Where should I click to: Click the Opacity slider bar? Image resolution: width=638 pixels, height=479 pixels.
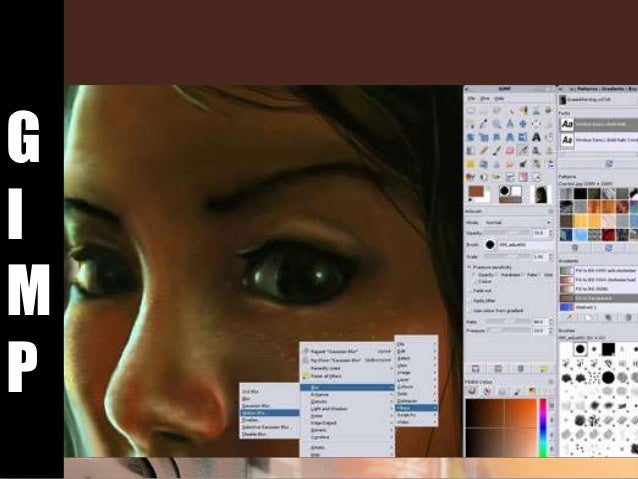[508, 233]
